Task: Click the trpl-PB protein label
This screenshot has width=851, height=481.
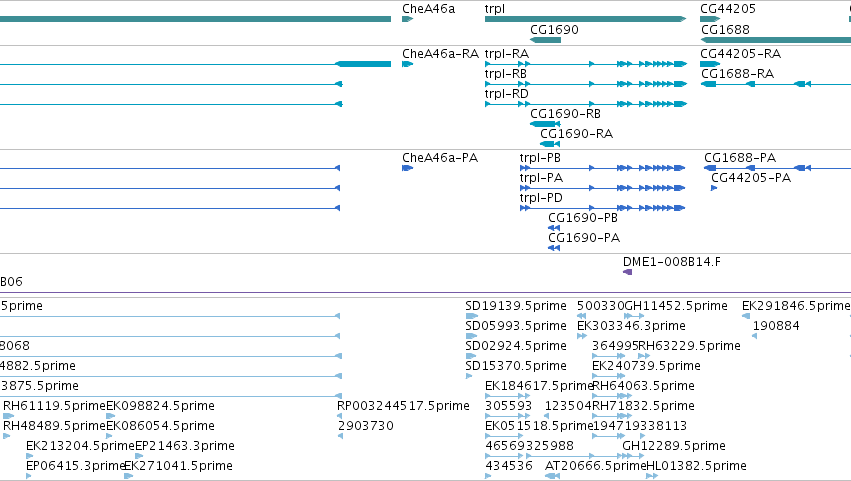Action: 539,158
